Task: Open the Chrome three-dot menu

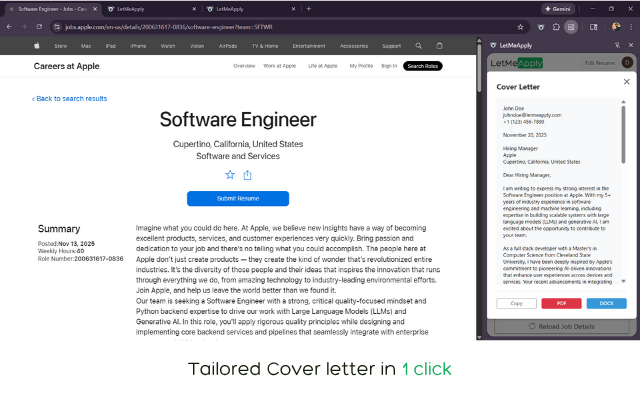Action: click(x=631, y=27)
